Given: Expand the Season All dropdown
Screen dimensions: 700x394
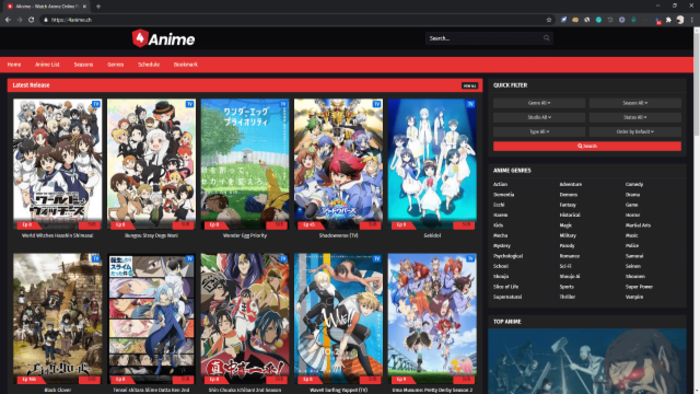Looking at the screenshot, I should point(635,103).
